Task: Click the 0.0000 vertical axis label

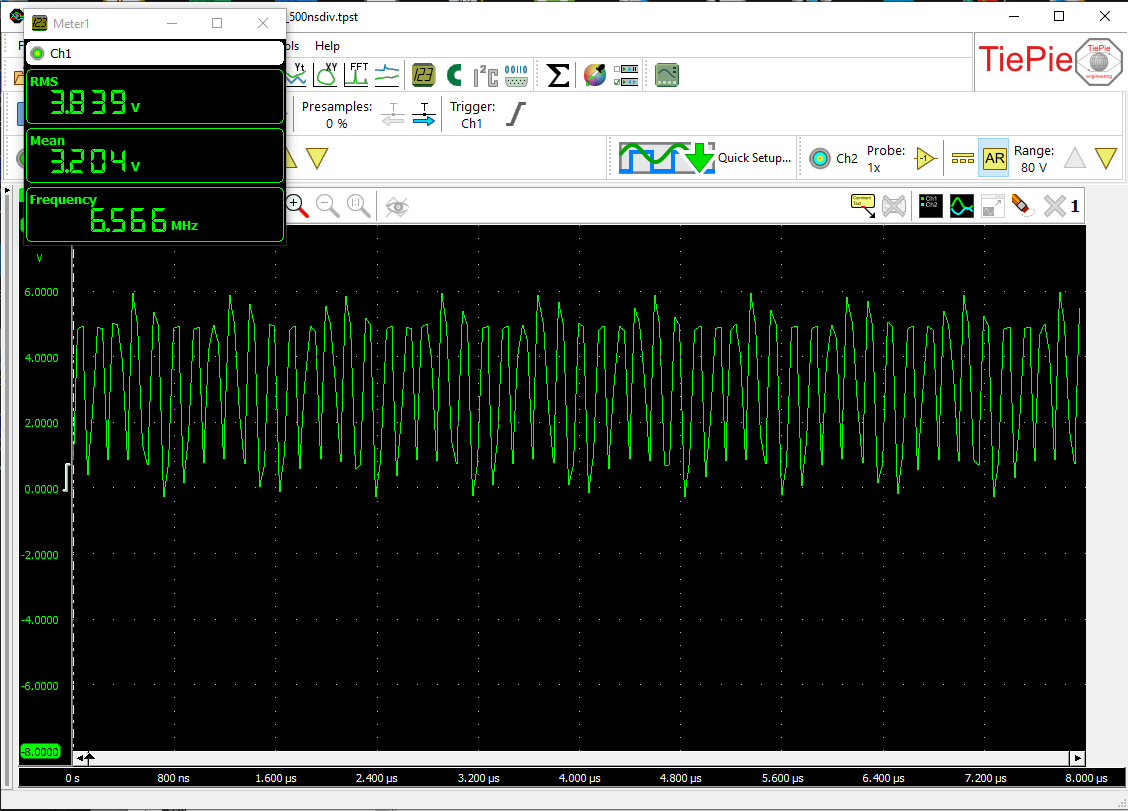Action: tap(41, 489)
